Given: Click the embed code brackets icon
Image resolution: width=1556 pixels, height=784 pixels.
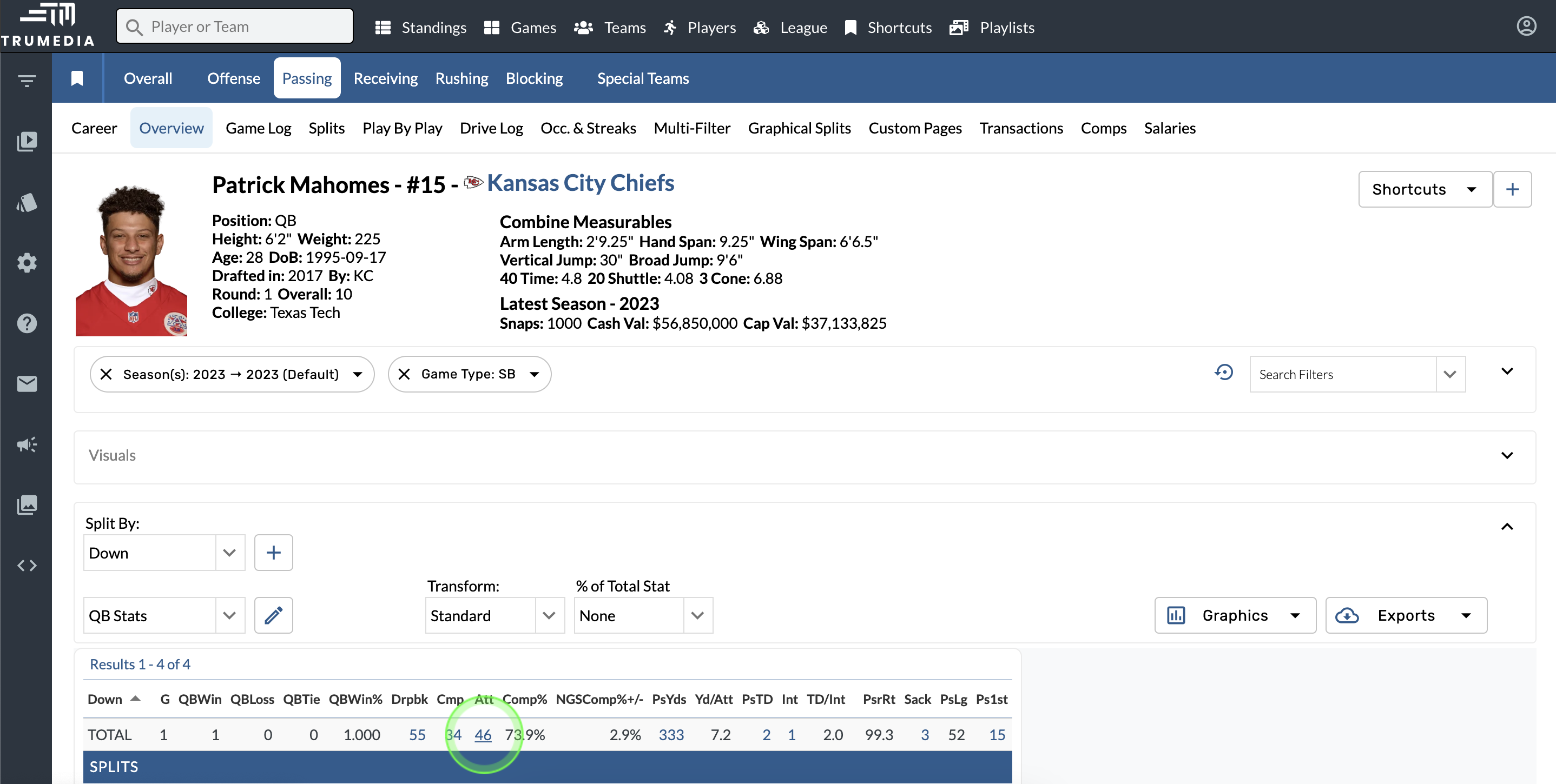Looking at the screenshot, I should (27, 566).
